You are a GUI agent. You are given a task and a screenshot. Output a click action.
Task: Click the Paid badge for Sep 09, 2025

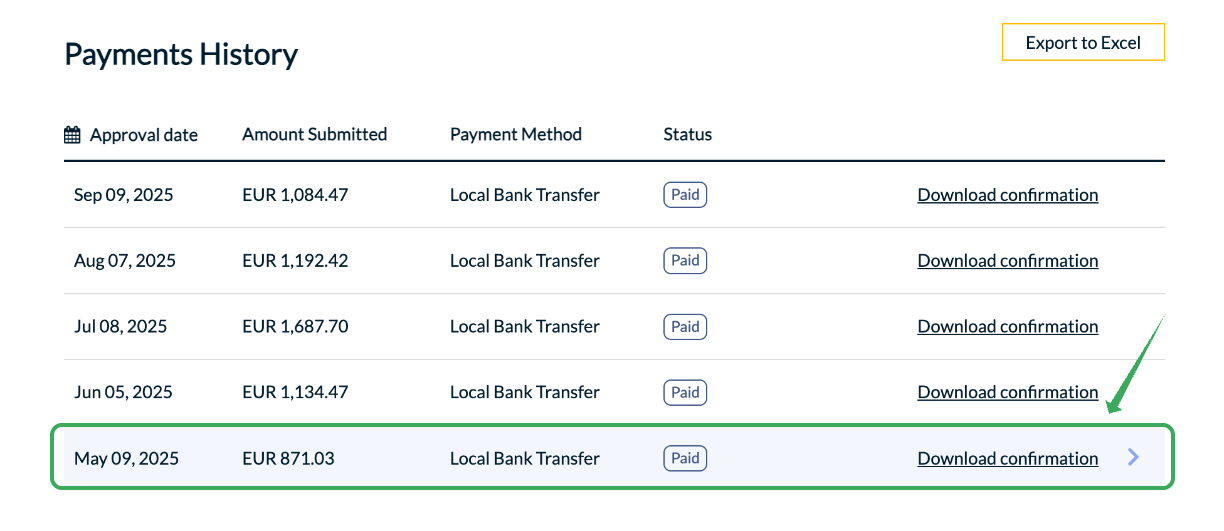pyautogui.click(x=685, y=195)
